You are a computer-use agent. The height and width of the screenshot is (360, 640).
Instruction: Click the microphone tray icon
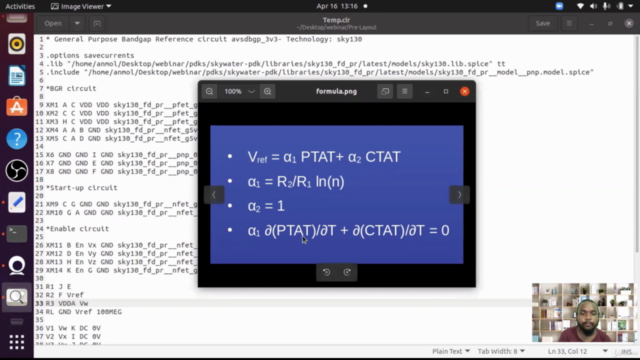tap(607, 6)
